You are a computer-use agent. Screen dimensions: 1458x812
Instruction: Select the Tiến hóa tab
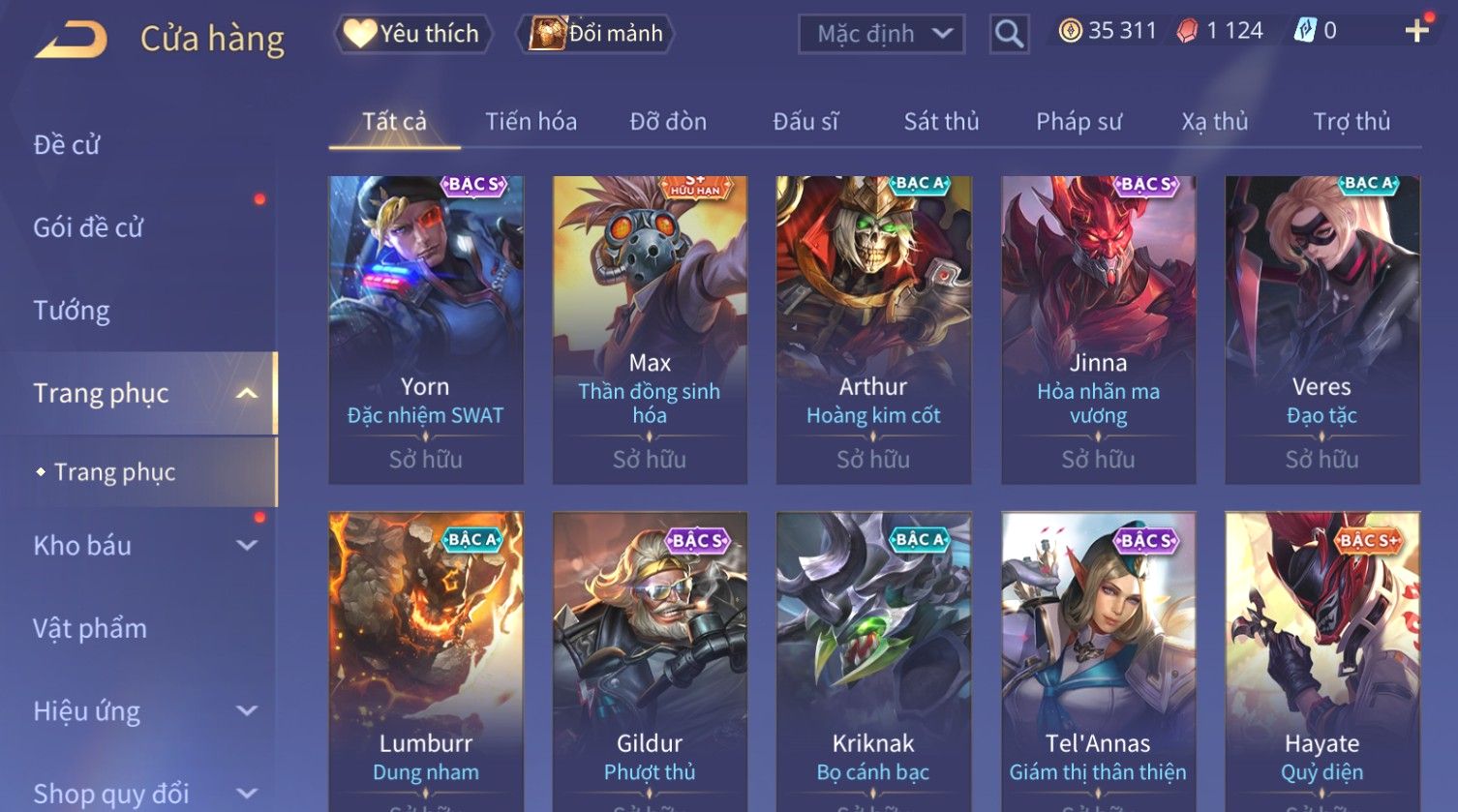point(531,122)
